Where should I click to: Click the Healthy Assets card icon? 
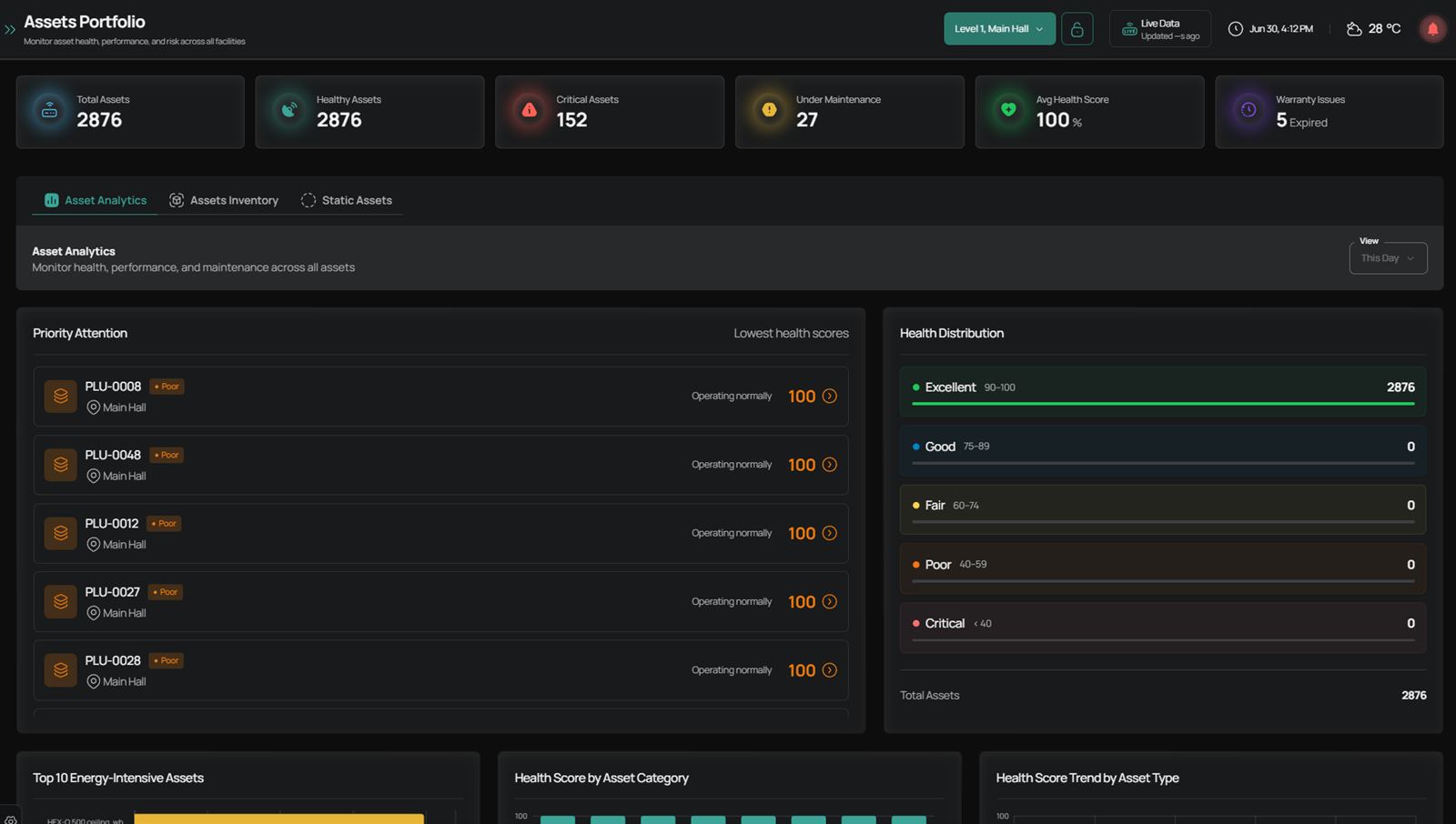289,111
